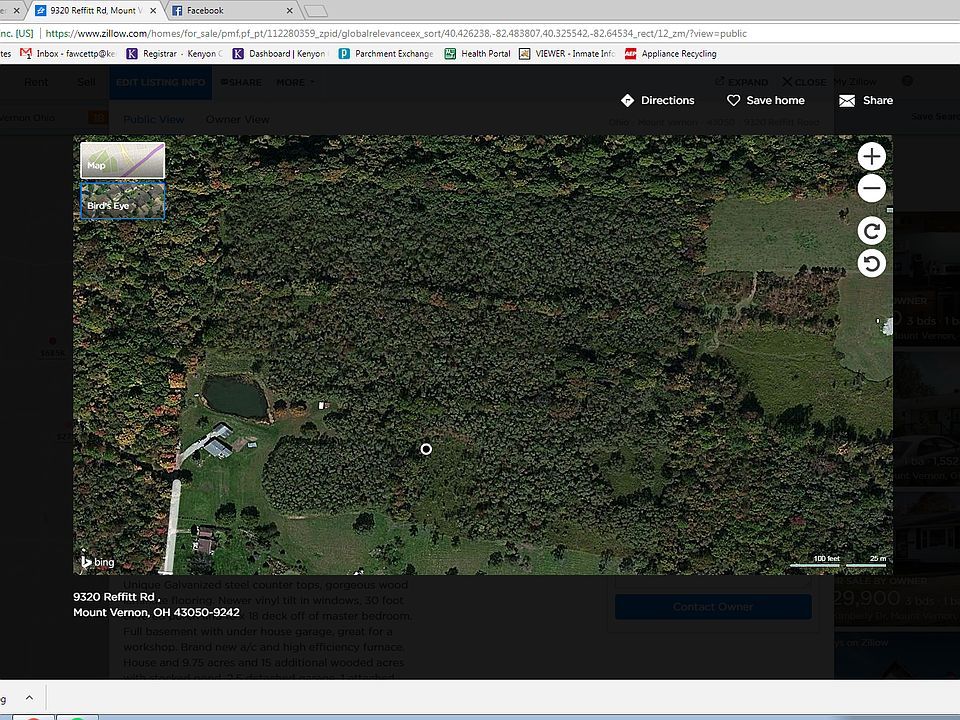Select the Bird's Eye view thumbnail

pos(122,200)
